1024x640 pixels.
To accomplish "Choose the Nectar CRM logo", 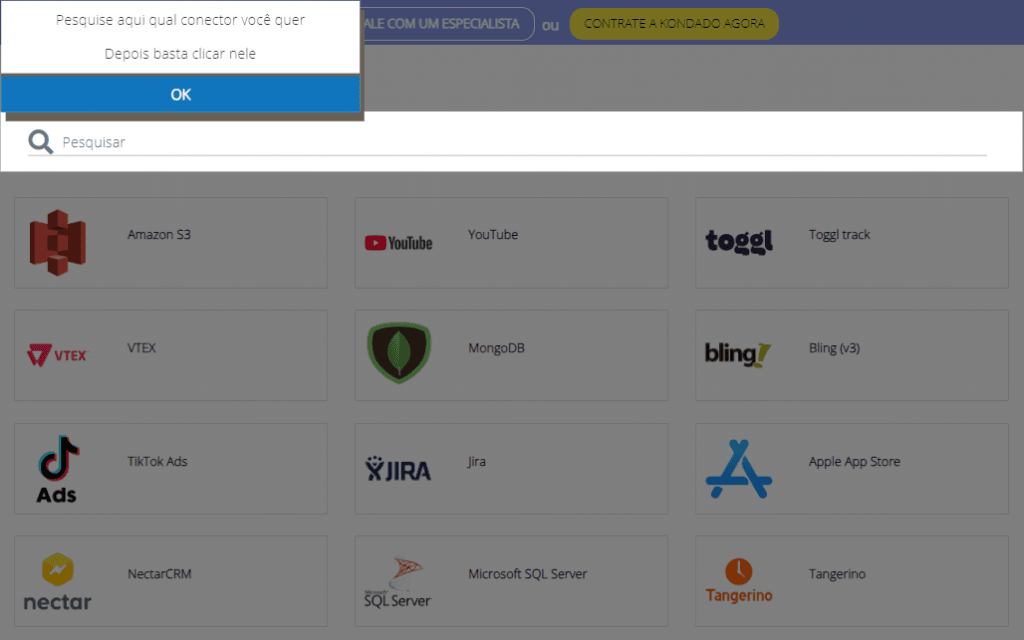I will tap(57, 582).
